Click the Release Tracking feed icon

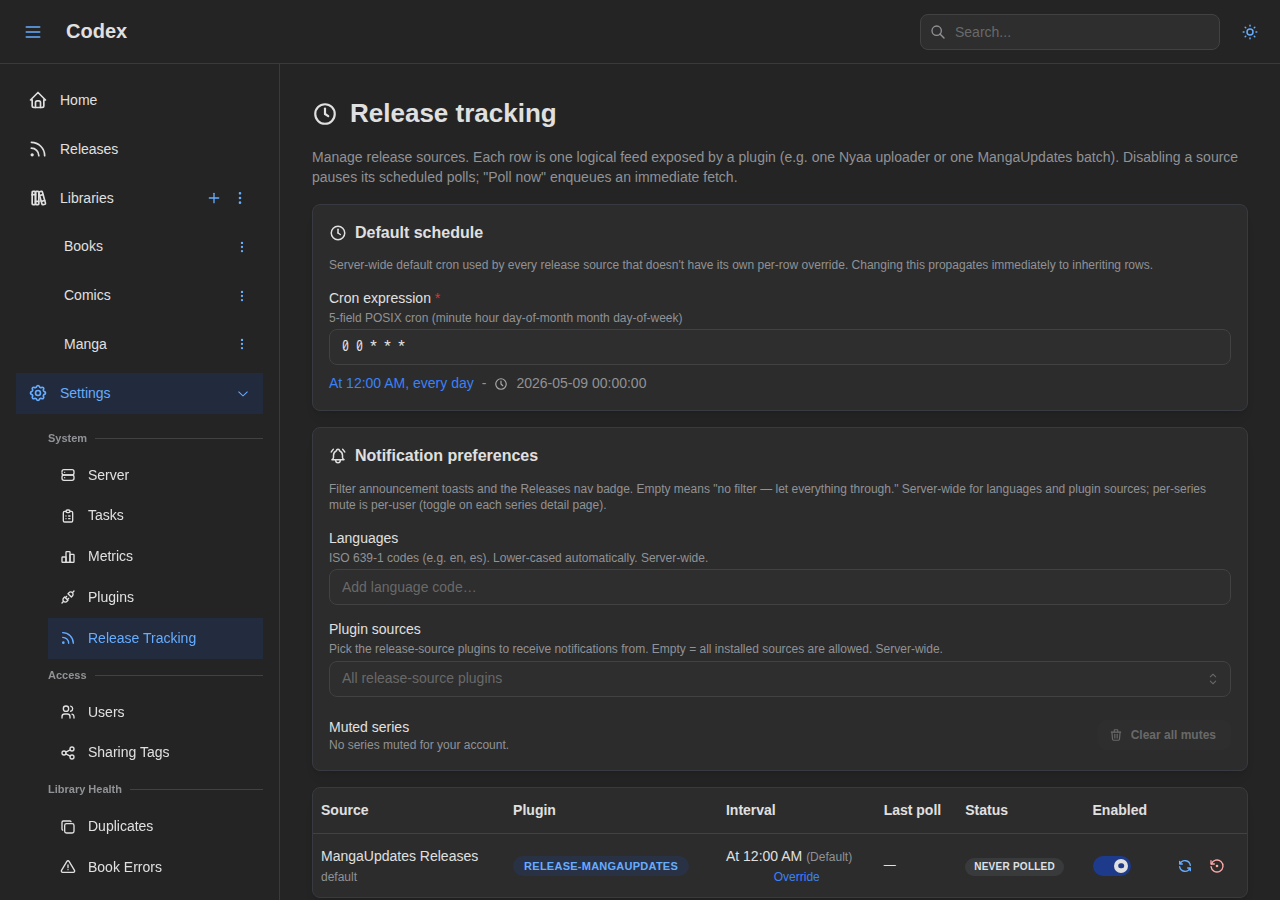click(68, 638)
